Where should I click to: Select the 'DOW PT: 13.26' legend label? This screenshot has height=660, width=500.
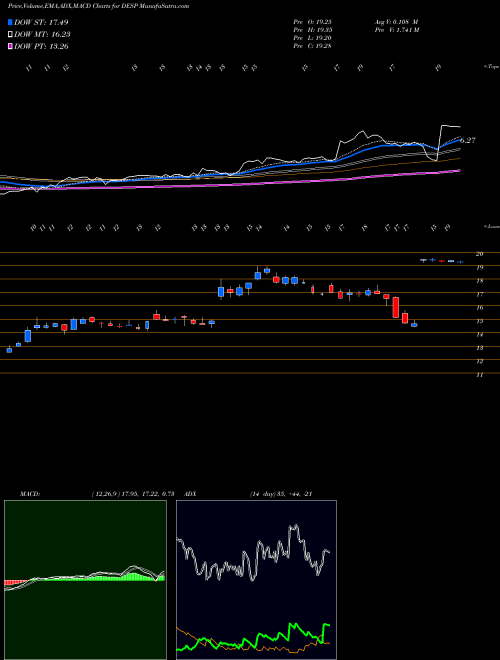click(41, 46)
